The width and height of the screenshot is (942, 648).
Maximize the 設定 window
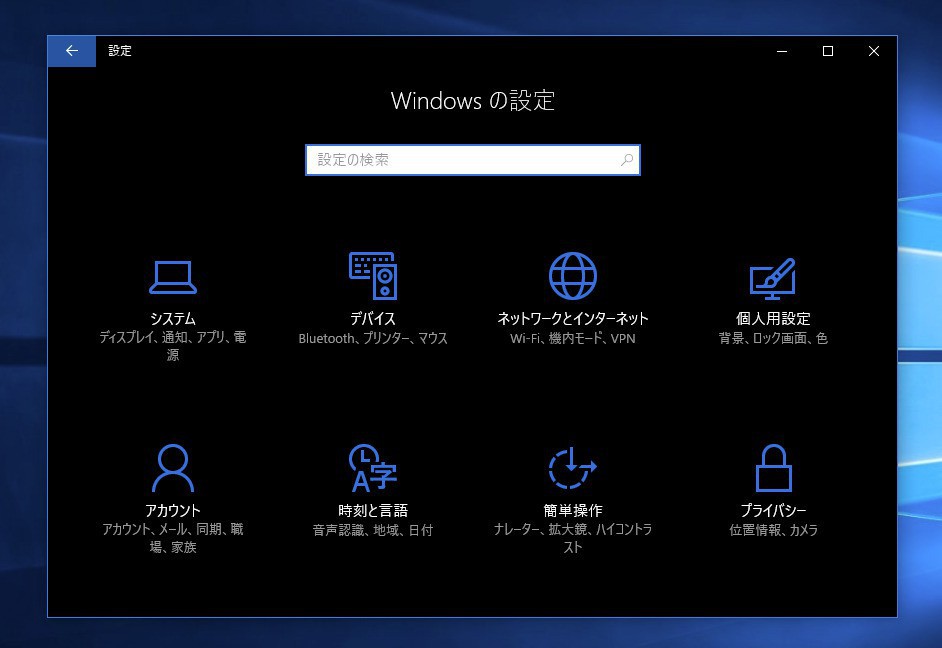coord(828,51)
